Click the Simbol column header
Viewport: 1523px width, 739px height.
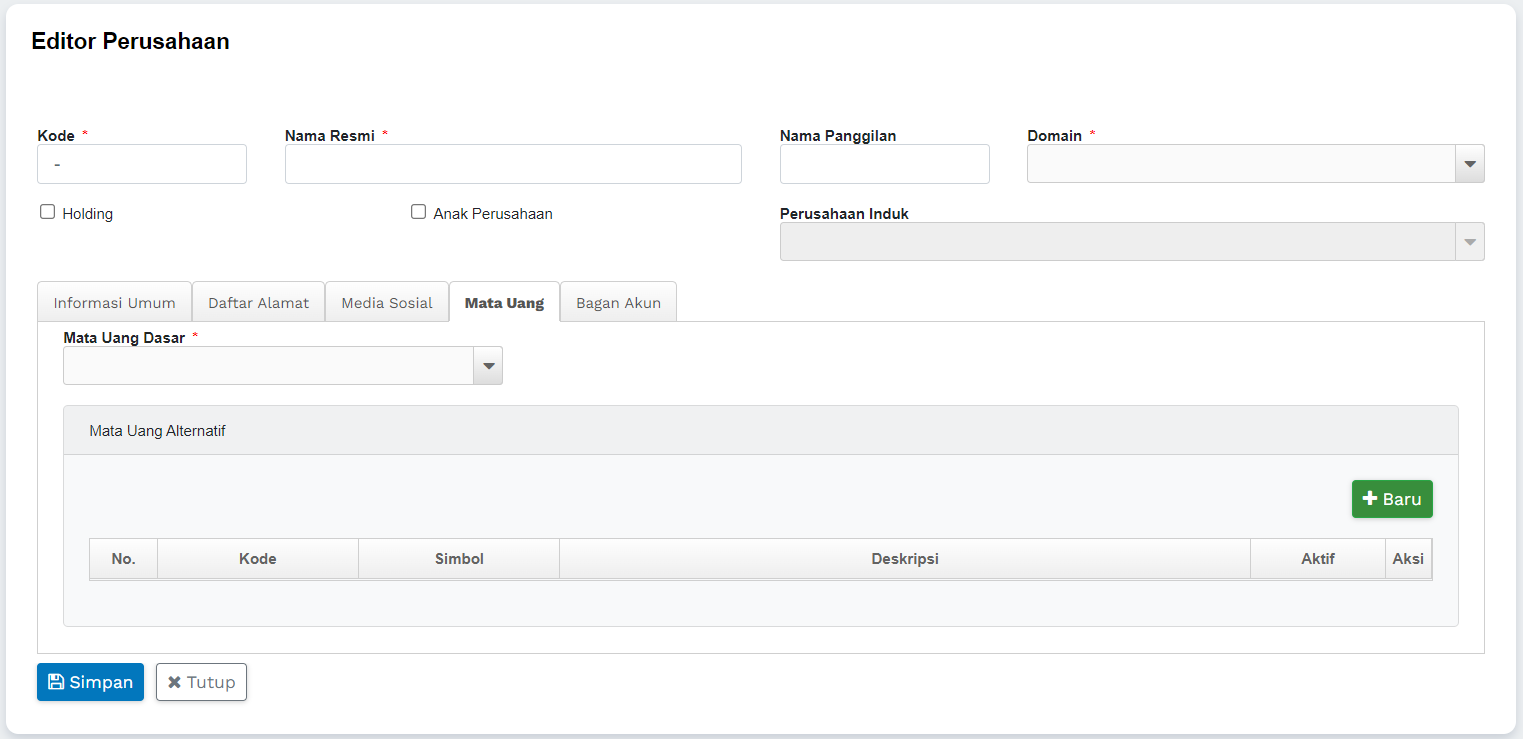pyautogui.click(x=459, y=559)
